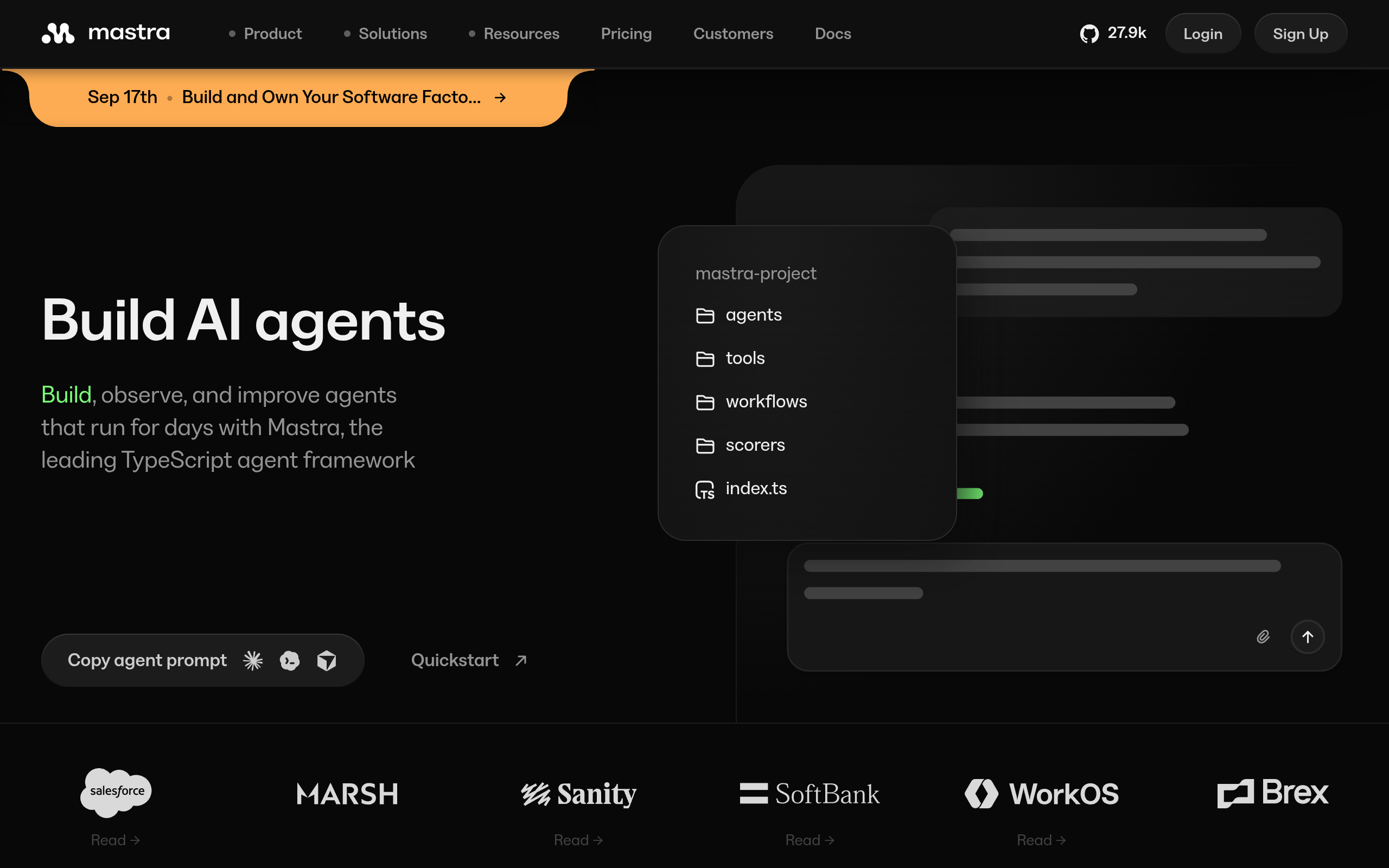Open the index.ts file
1389x868 pixels.
[x=741, y=489]
